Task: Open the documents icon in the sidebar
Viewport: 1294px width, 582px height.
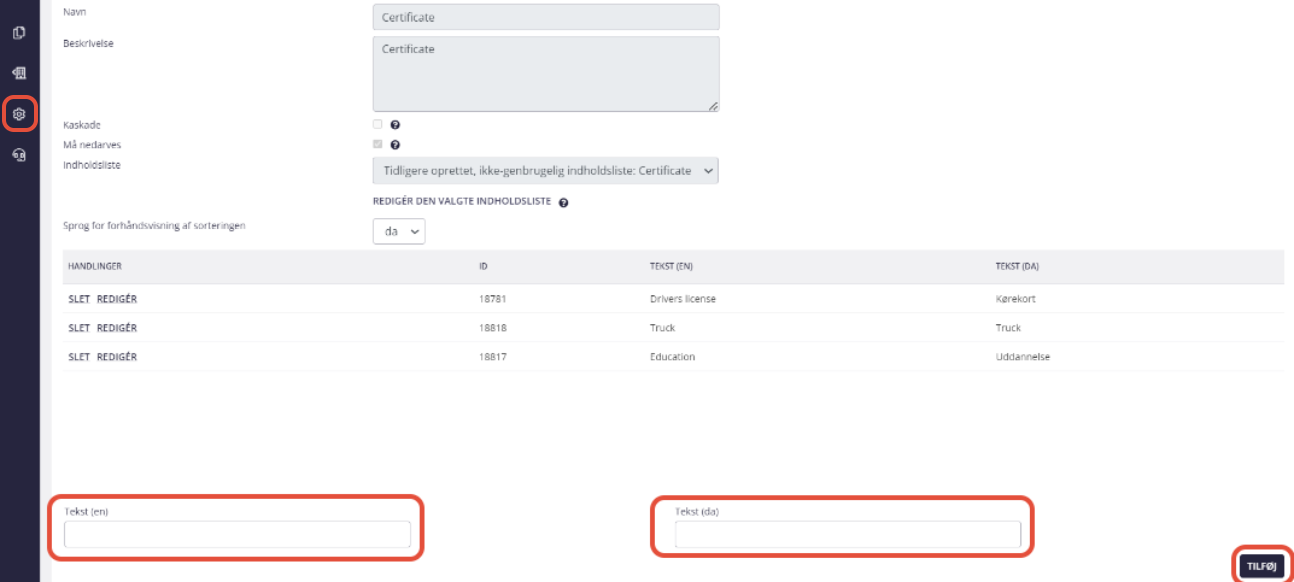Action: click(18, 33)
